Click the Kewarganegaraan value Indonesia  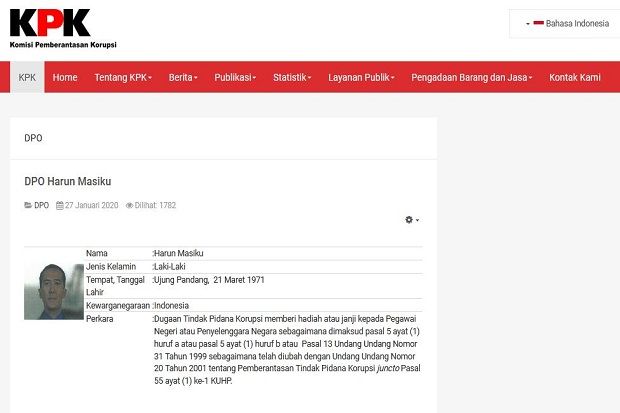(x=171, y=305)
